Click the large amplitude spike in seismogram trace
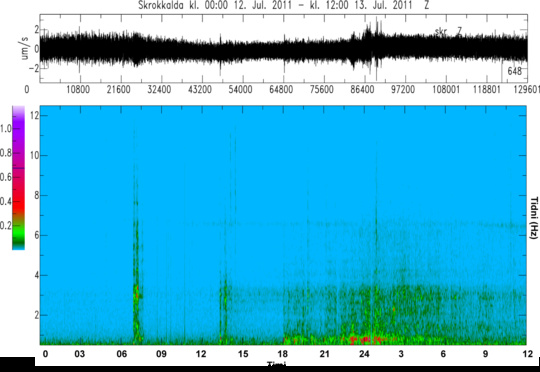540x372 pixels. click(377, 48)
